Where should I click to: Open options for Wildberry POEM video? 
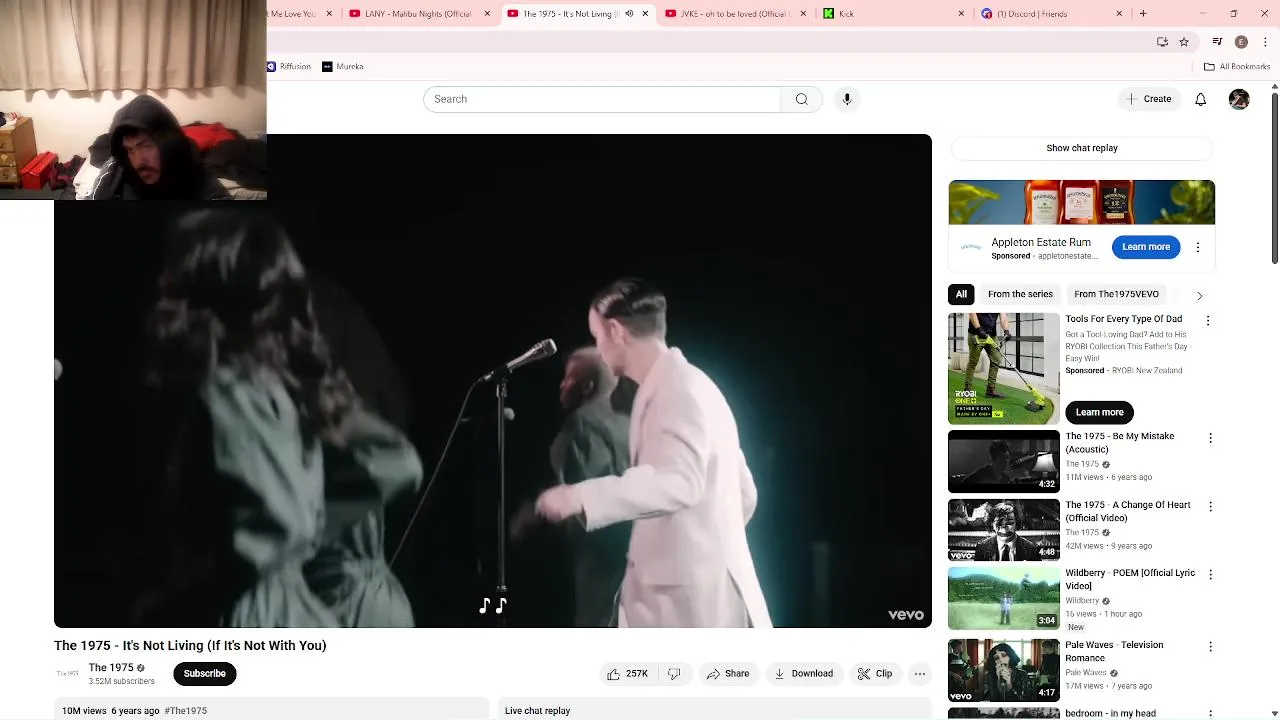tap(1210, 575)
